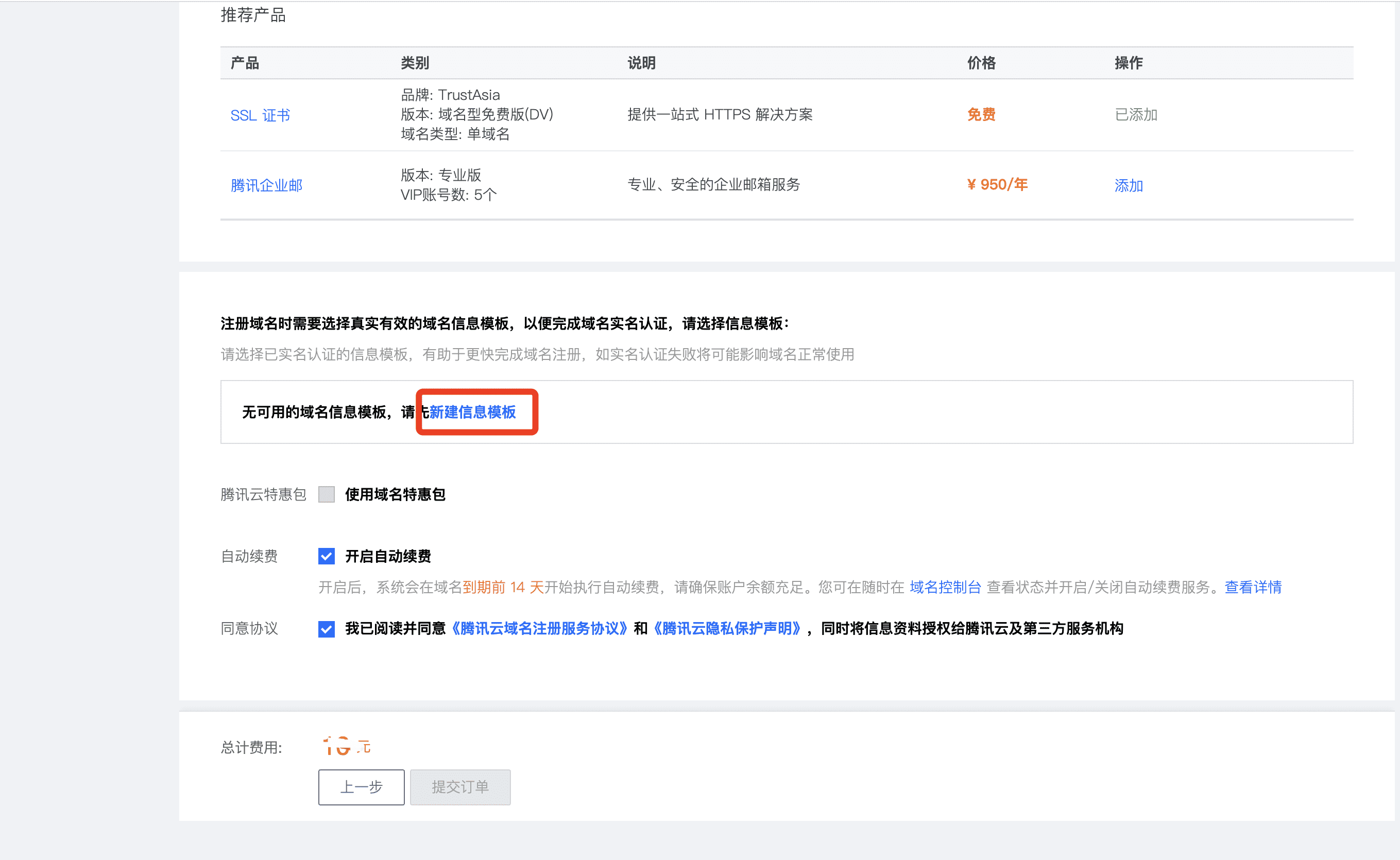Screen dimensions: 1400x860
Task: Click 新建信息模板 to create a template
Action: coord(473,413)
